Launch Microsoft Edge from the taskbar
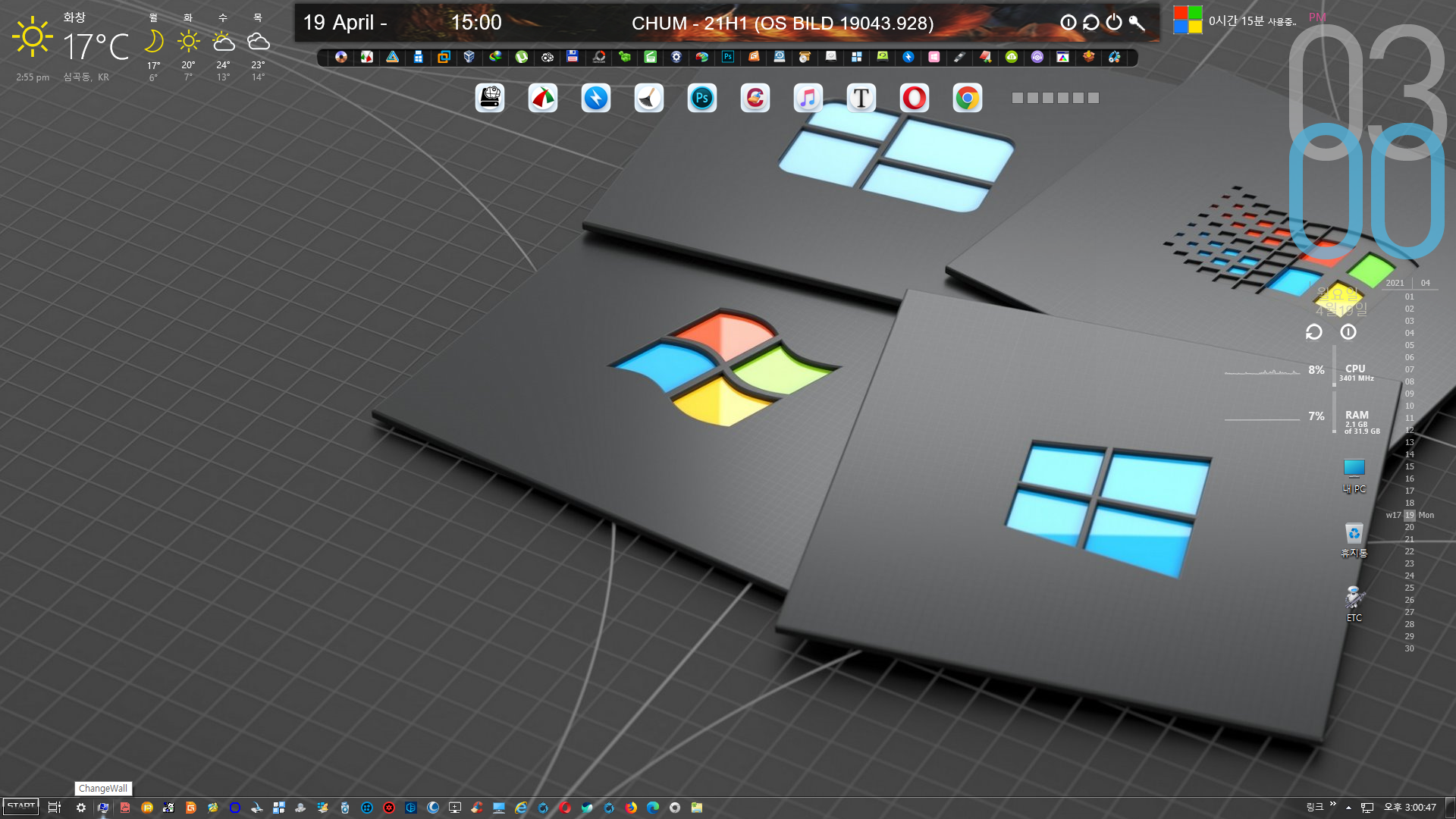The image size is (1456, 819). coord(653,808)
